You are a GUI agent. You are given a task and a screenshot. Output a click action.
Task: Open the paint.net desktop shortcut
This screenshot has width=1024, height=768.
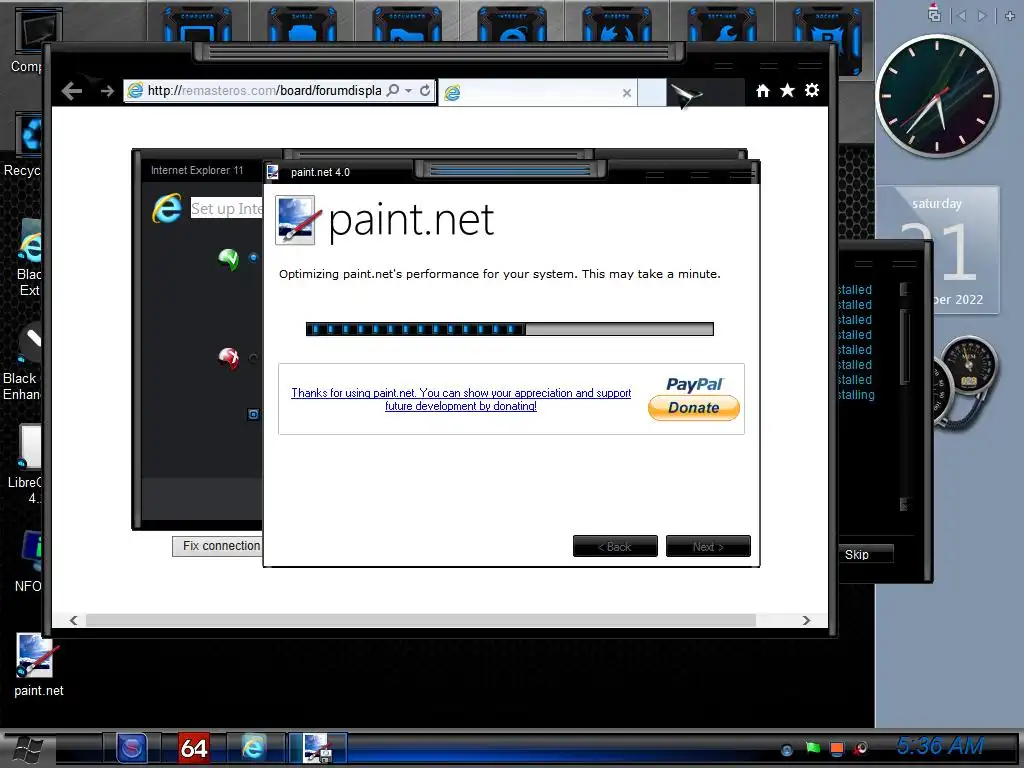(x=38, y=666)
